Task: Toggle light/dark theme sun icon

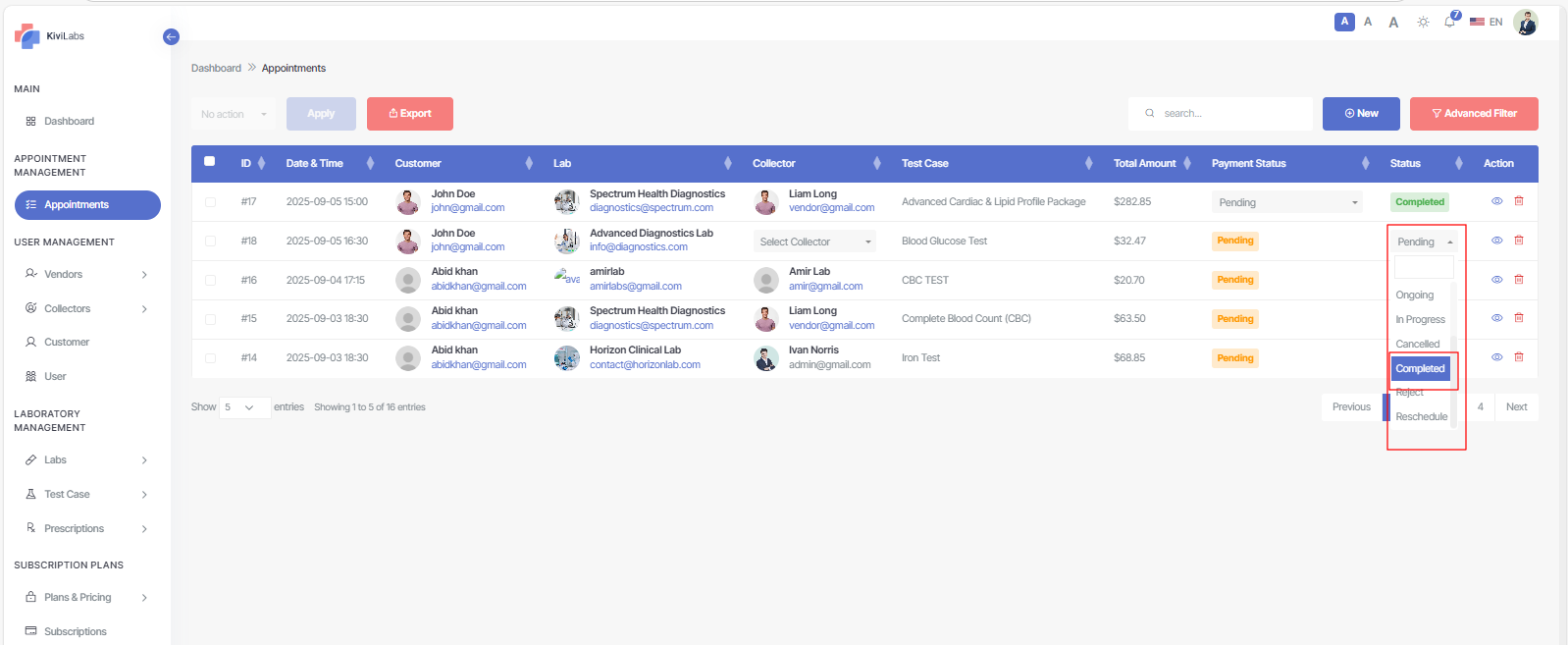Action: tap(1423, 22)
